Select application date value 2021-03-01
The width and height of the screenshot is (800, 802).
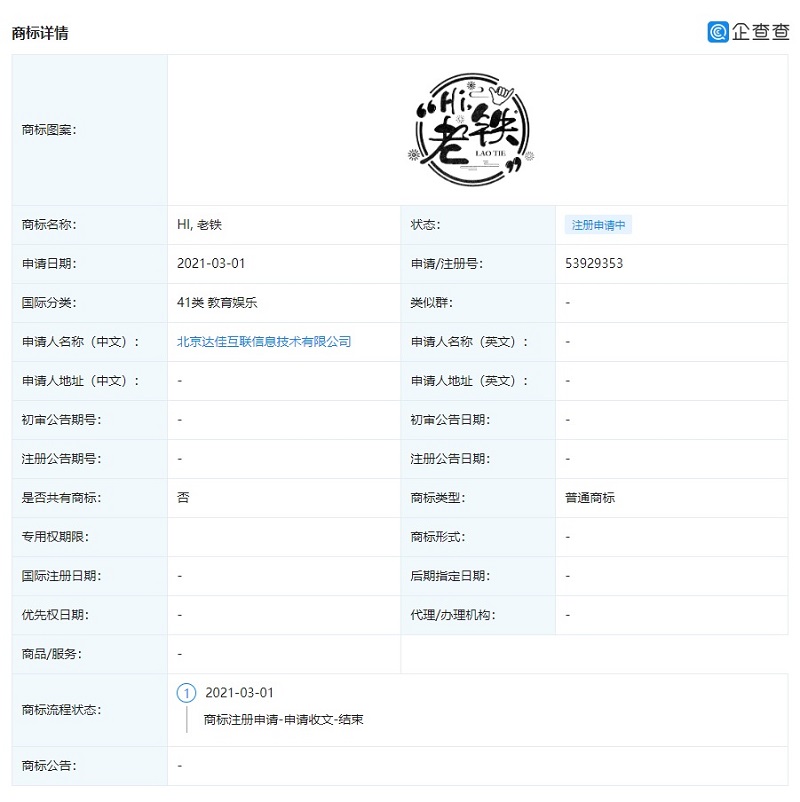[211, 263]
